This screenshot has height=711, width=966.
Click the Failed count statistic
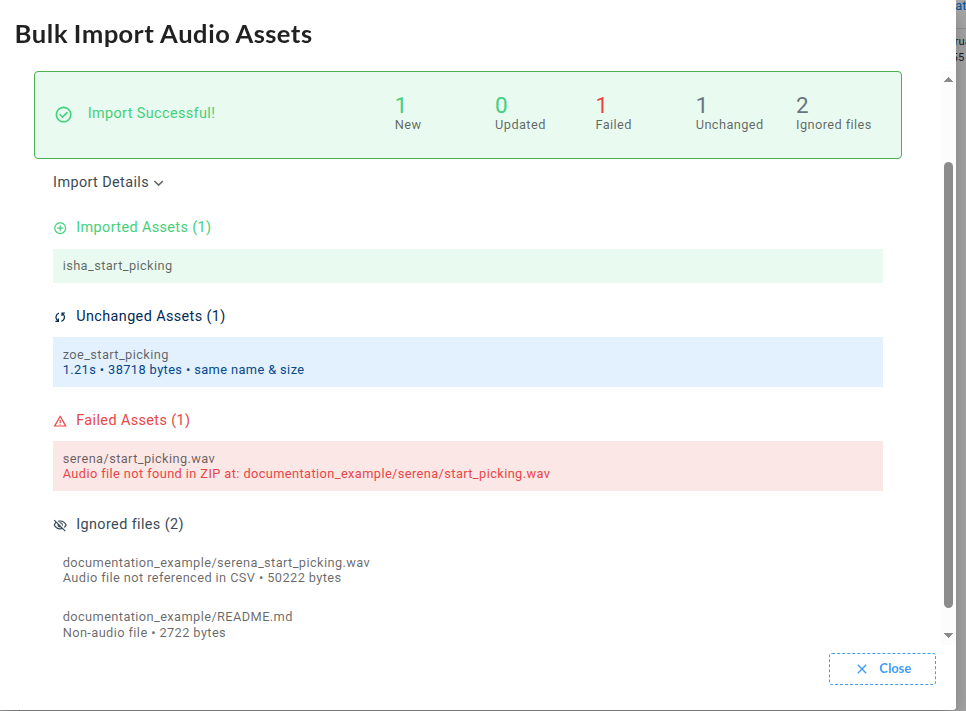612,114
